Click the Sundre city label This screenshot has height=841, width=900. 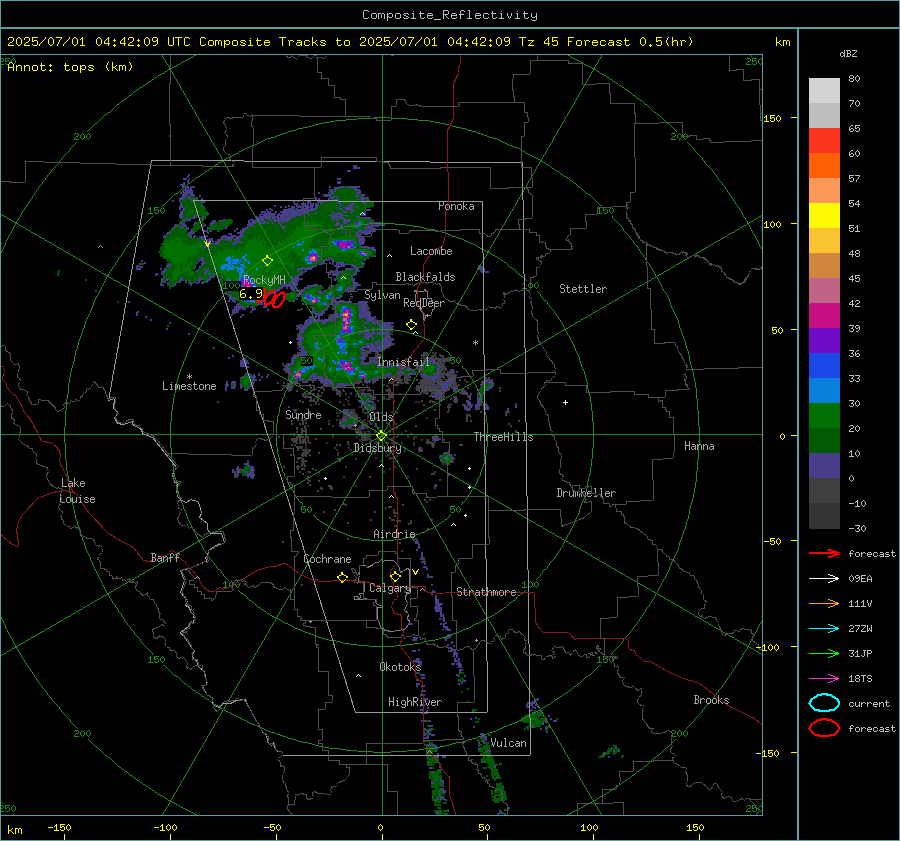click(x=303, y=414)
